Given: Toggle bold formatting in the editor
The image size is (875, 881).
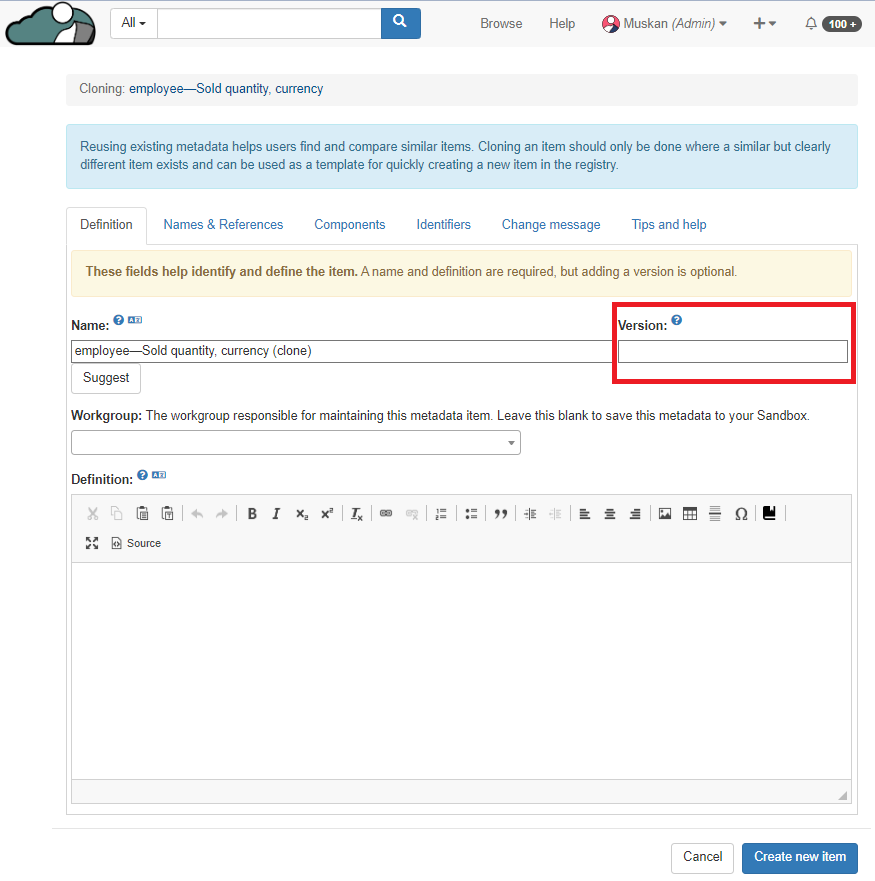Looking at the screenshot, I should [x=252, y=514].
